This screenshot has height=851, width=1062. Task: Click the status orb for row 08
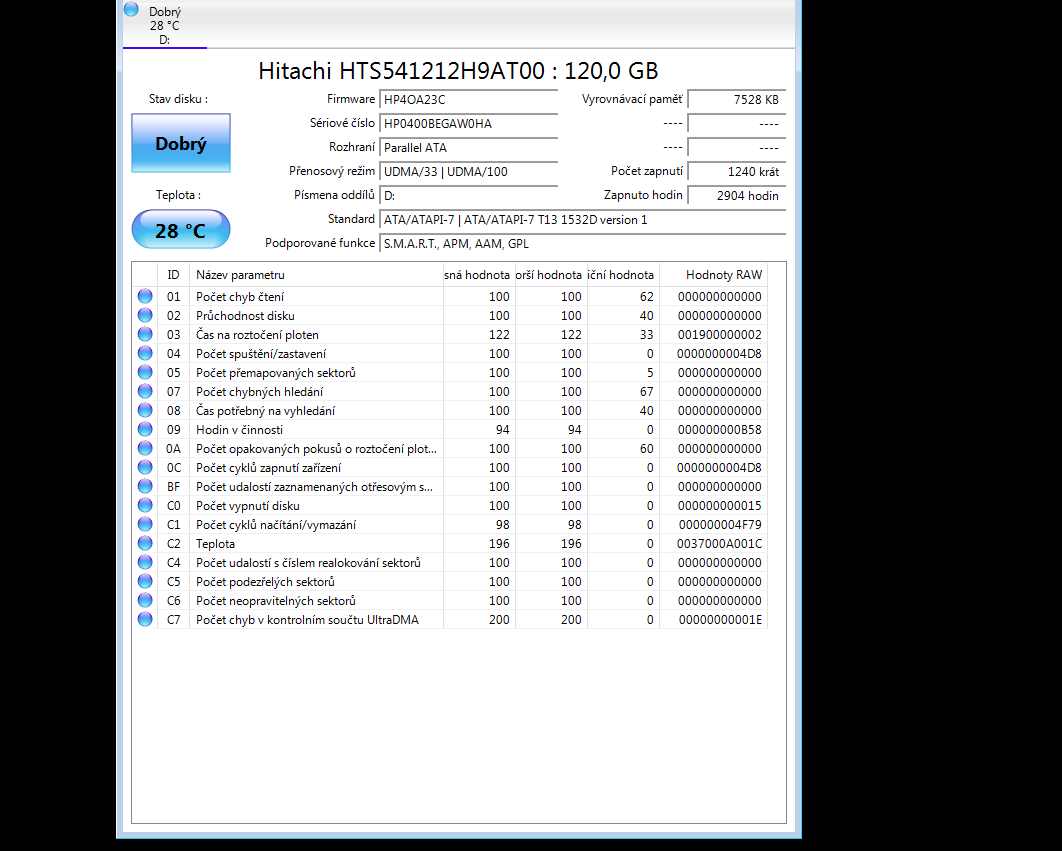[x=145, y=410]
